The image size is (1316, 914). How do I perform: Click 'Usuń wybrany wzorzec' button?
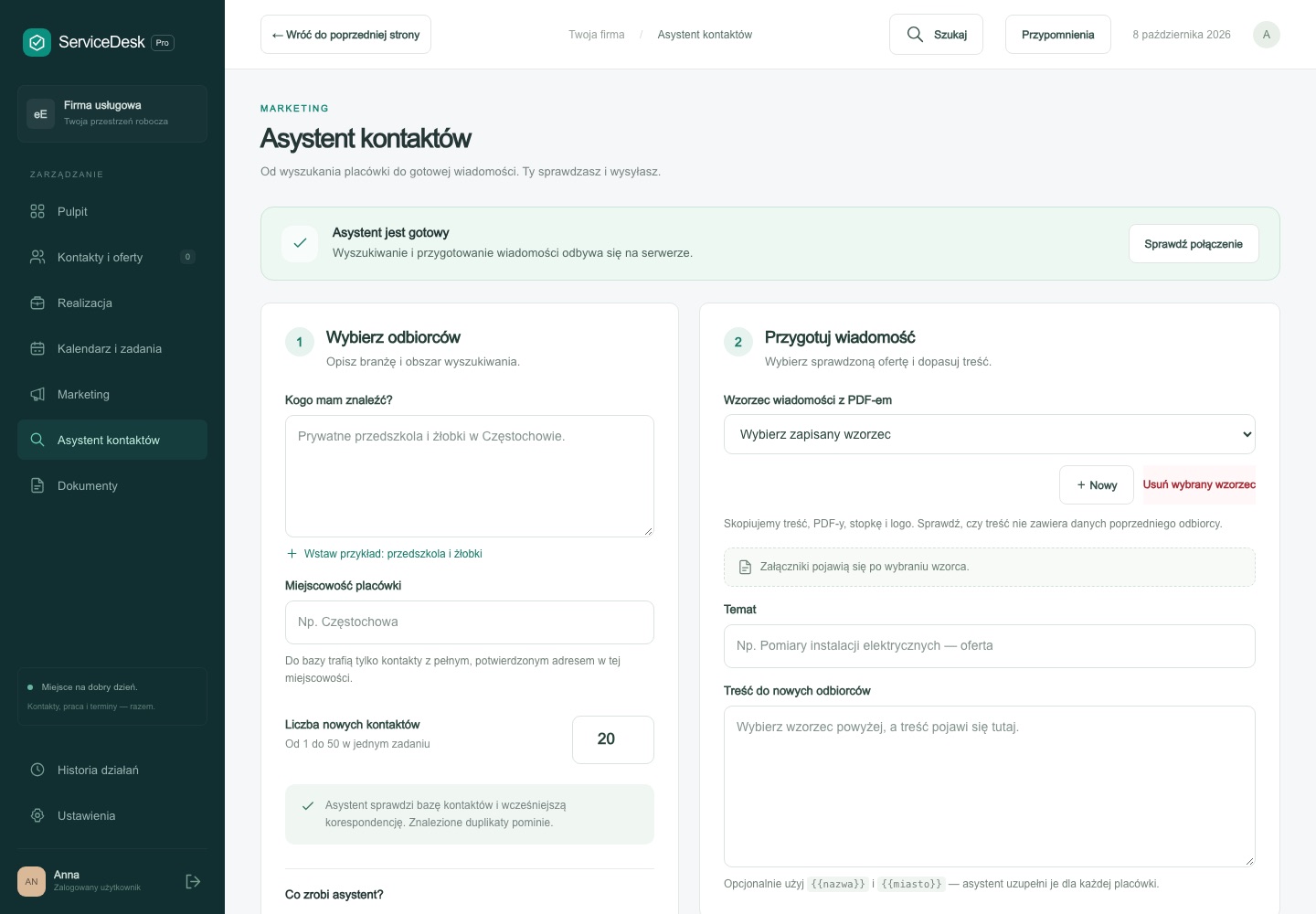click(x=1199, y=484)
